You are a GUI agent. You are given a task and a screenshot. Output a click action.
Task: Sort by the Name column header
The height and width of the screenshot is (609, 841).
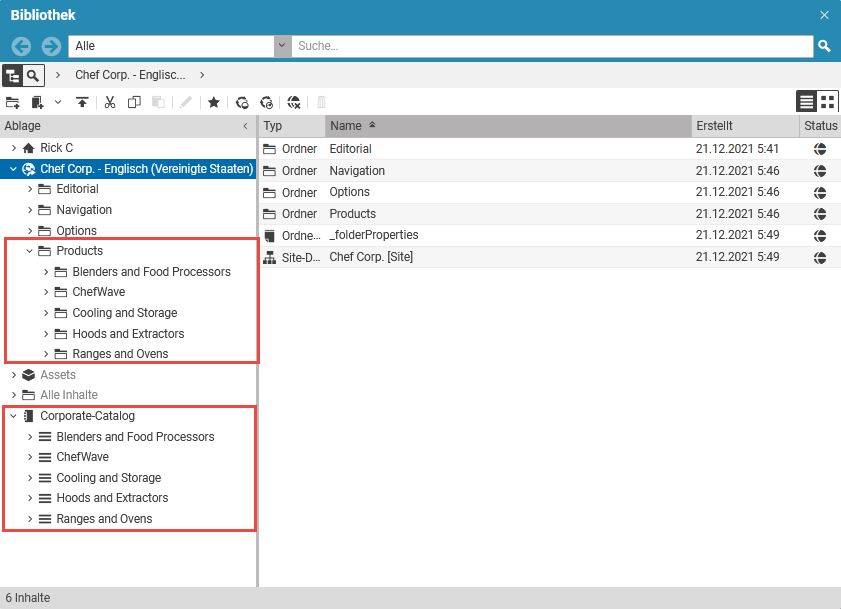346,126
